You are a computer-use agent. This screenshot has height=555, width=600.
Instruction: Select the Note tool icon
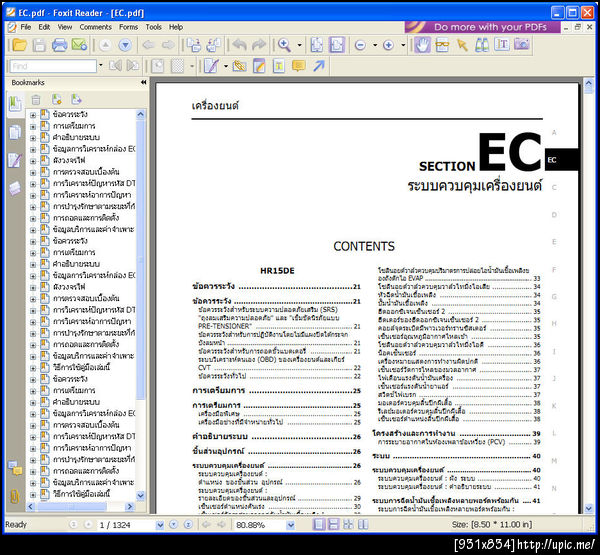point(259,66)
